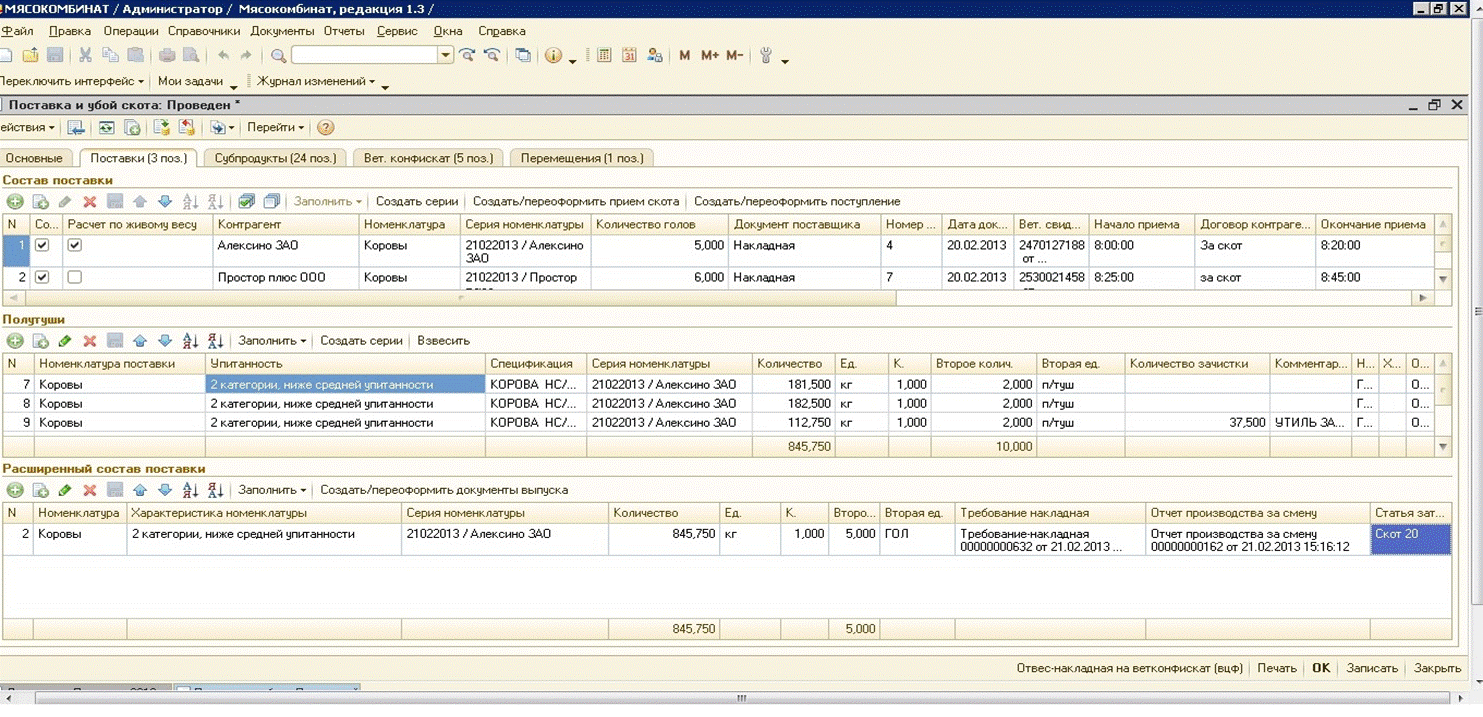The height and width of the screenshot is (717, 1483).
Task: Click Создать серии in Состав поставки toolbar
Action: [x=417, y=202]
